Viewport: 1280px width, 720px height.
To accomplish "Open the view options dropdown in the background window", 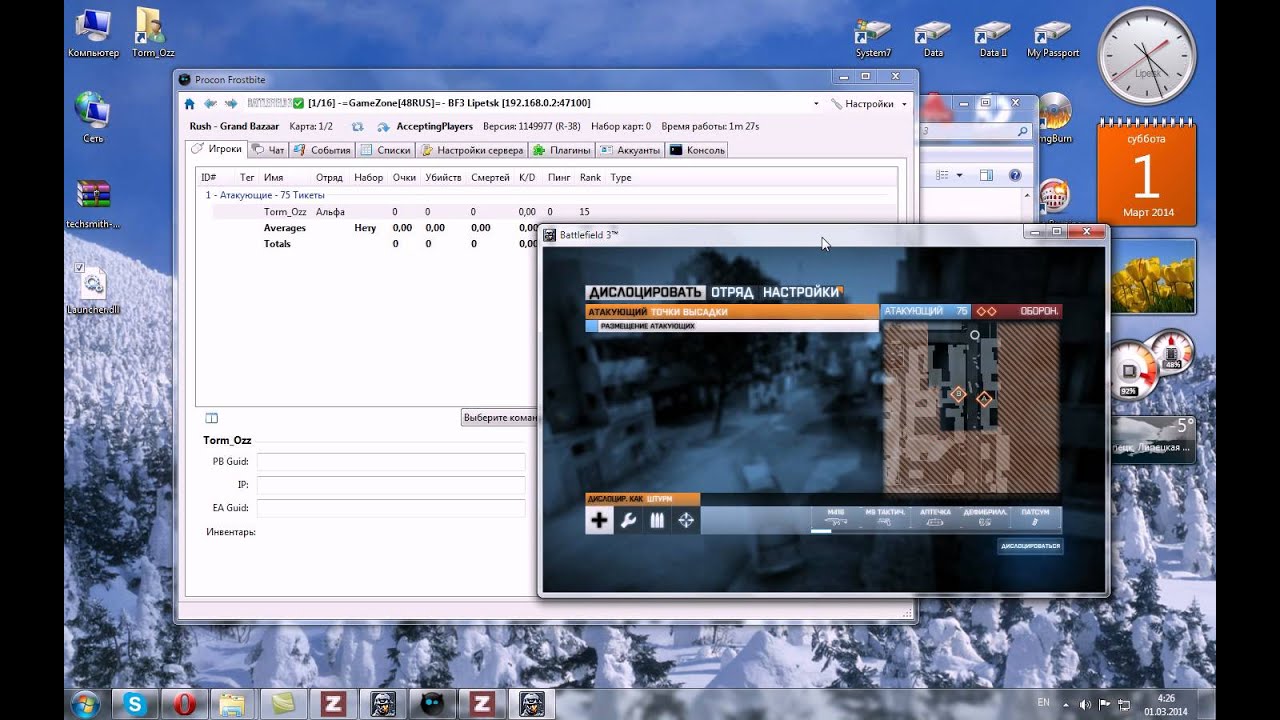I will coord(959,175).
